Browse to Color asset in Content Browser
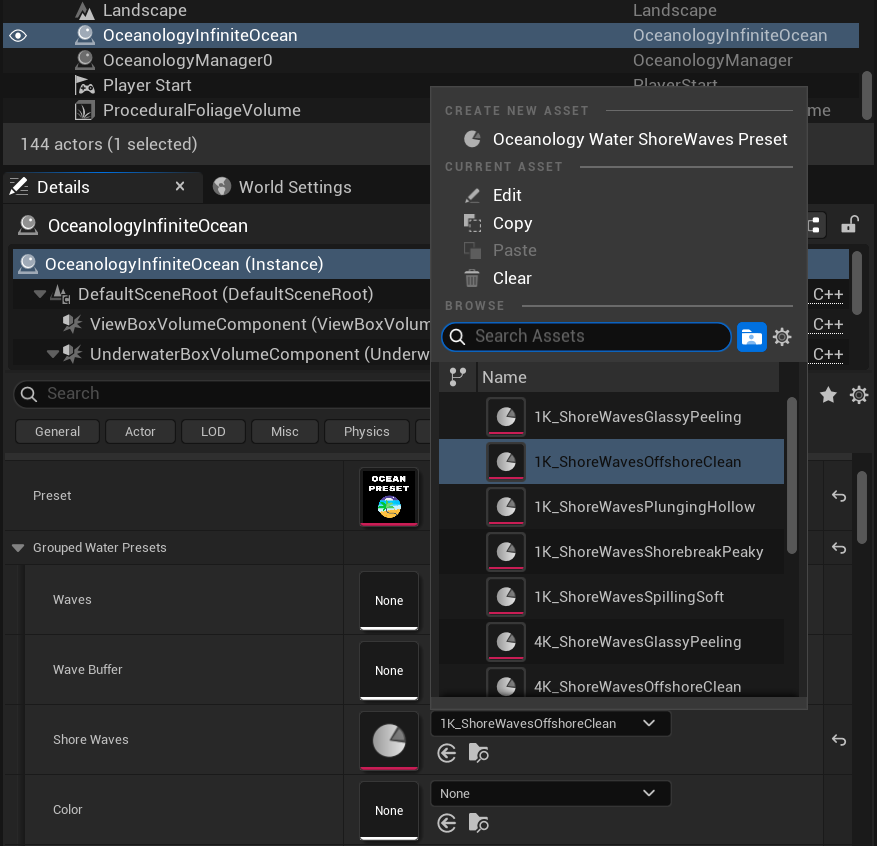877x846 pixels. point(479,824)
